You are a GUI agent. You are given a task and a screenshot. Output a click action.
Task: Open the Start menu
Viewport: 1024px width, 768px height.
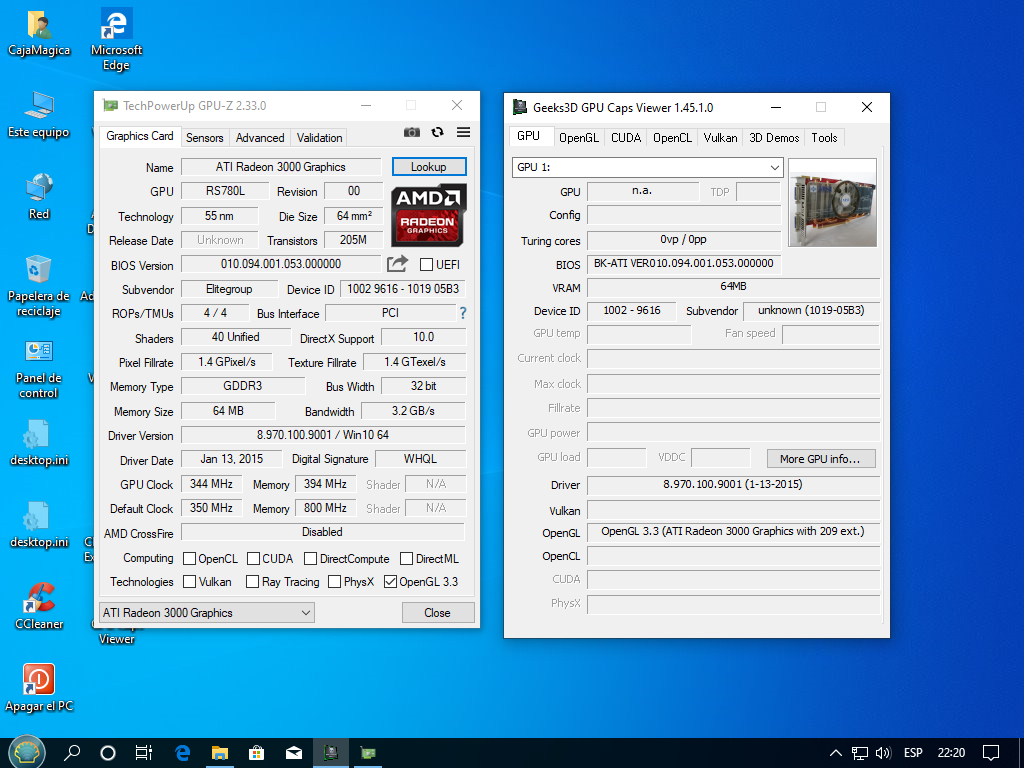[x=26, y=753]
